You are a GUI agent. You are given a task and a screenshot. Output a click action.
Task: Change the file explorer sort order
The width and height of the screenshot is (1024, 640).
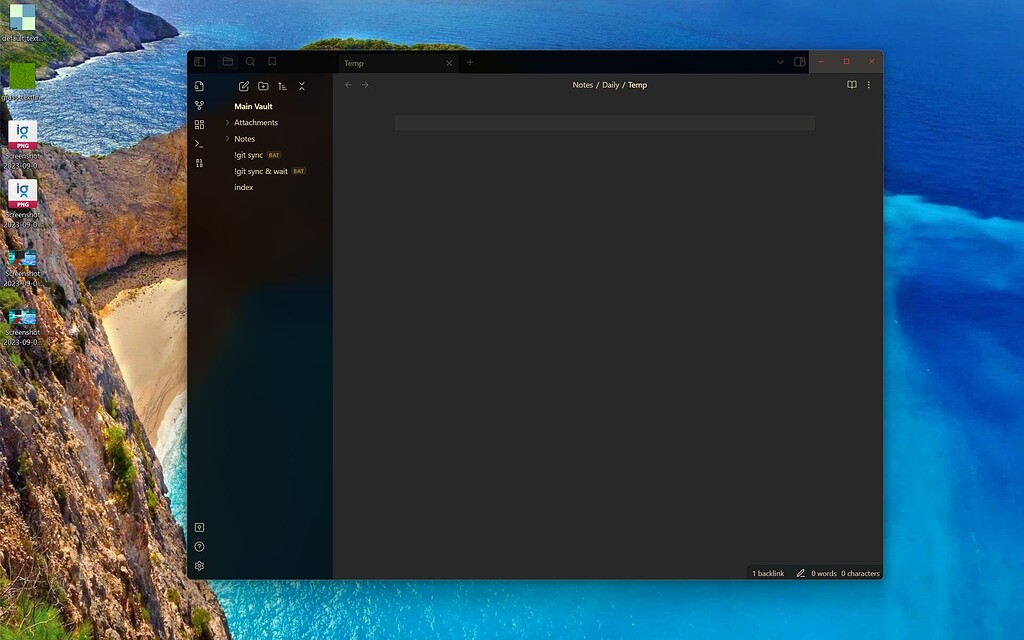click(283, 86)
